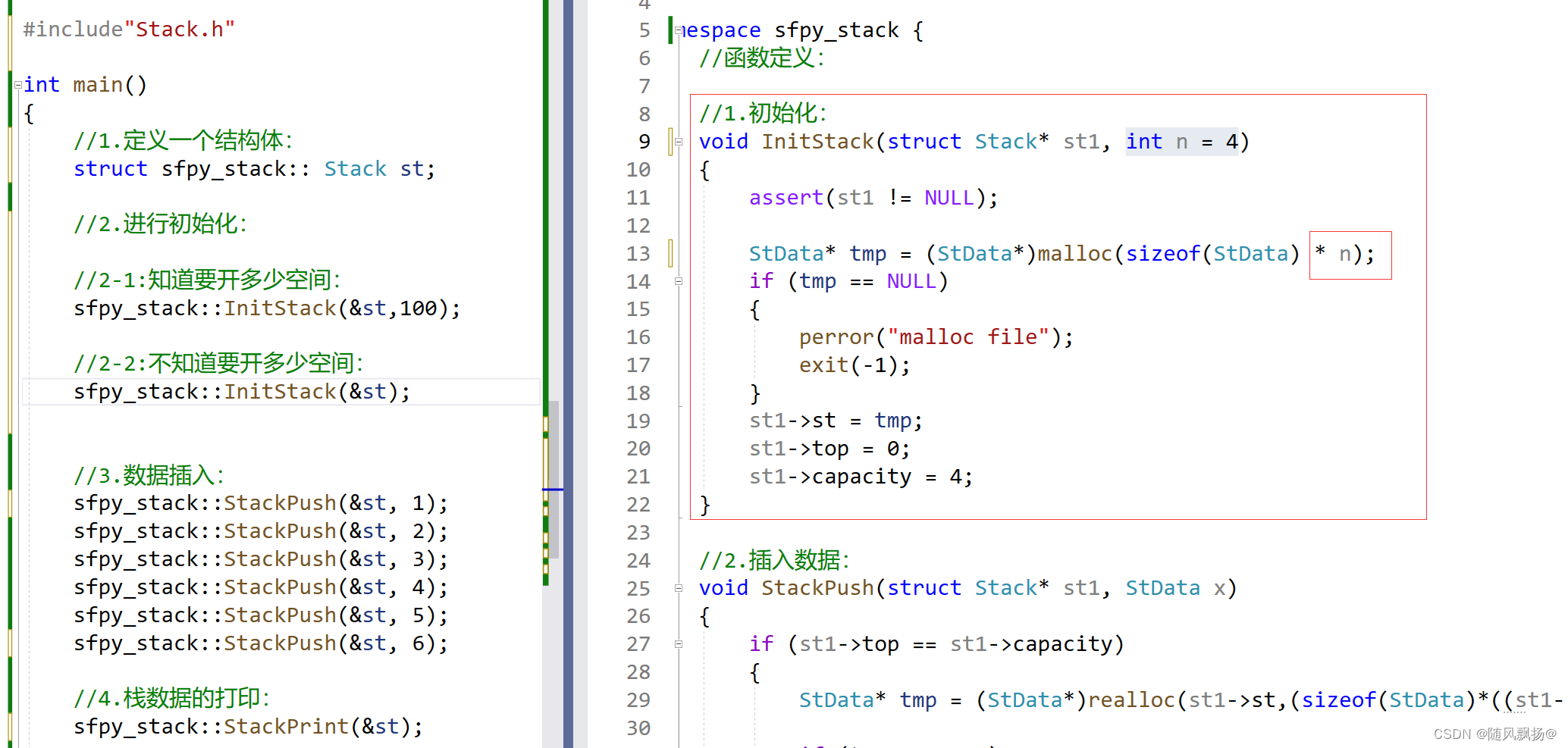Click the sfpy_stack::InitStack(&st); line

tap(242, 392)
